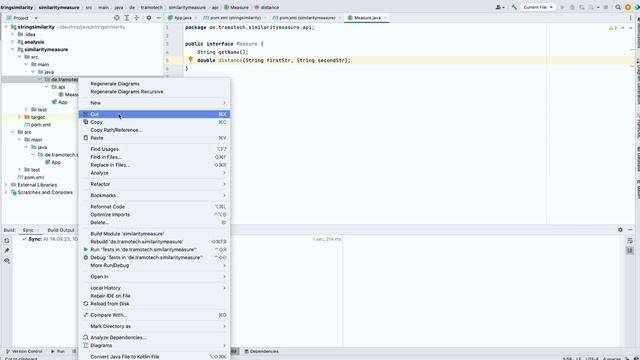Click the eye view-filter icon in Build panel

(x=7, y=261)
